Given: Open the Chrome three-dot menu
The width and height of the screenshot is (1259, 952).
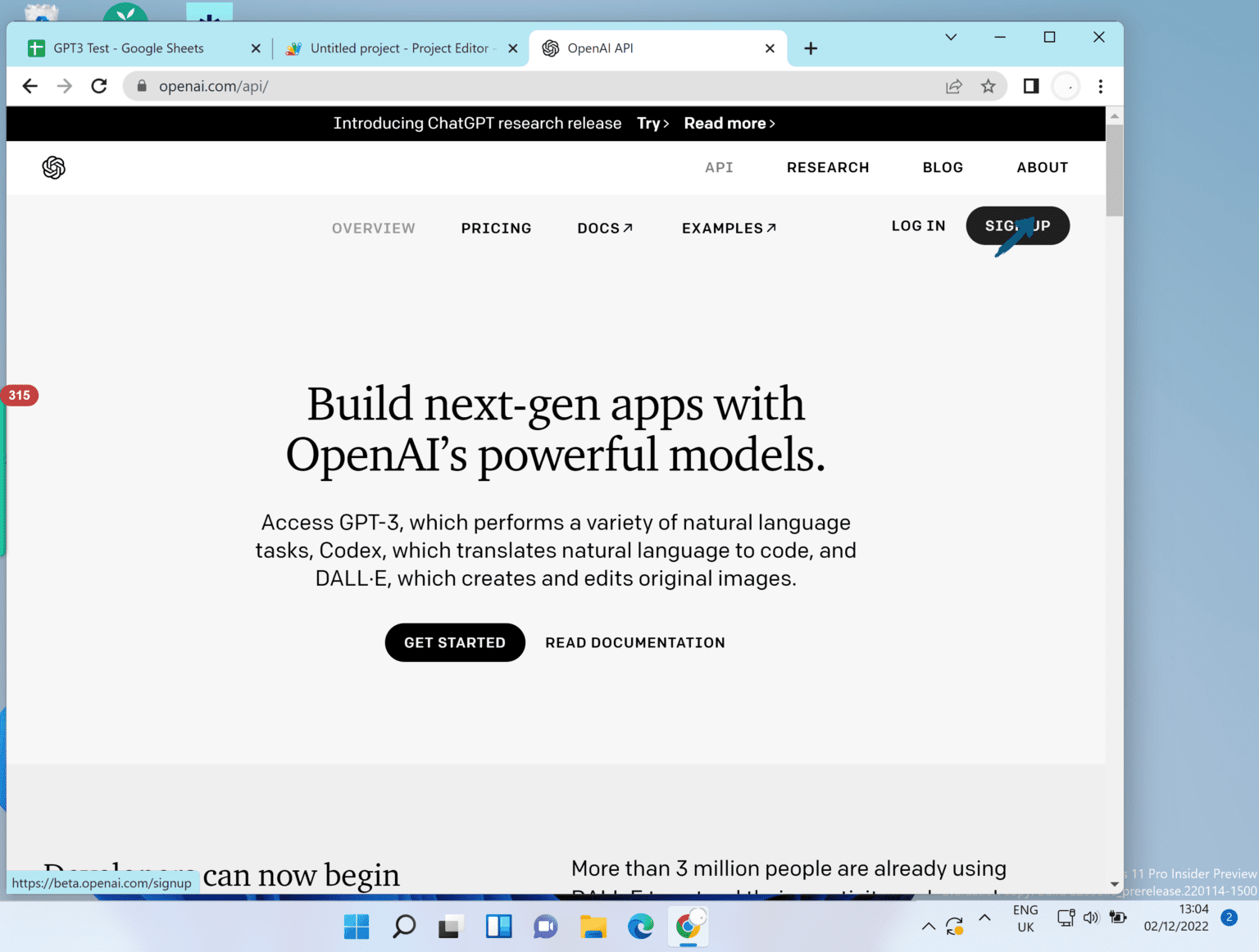Looking at the screenshot, I should (1101, 86).
